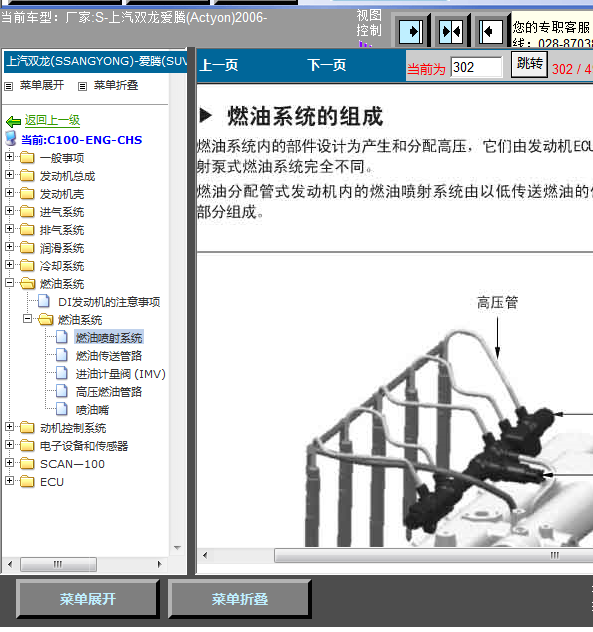Click the tree panel scroll-right arrow

pyautogui.click(x=160, y=564)
